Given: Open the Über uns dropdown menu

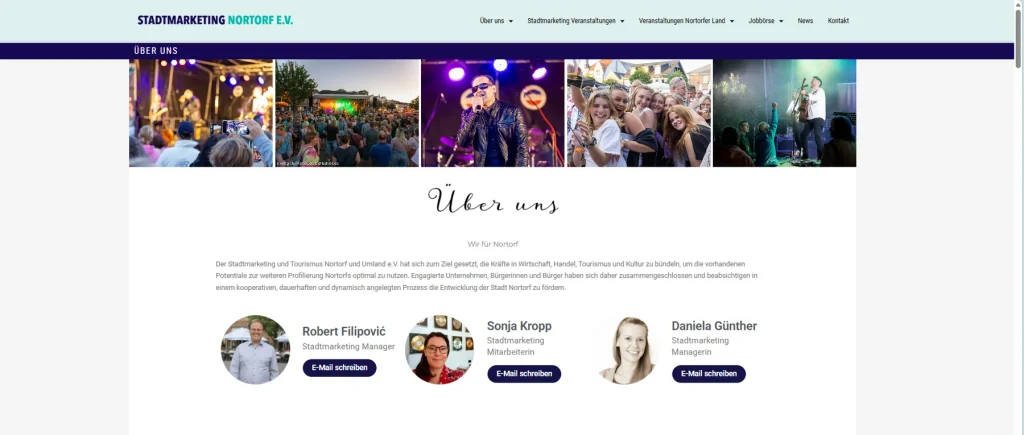Looking at the screenshot, I should click(496, 21).
